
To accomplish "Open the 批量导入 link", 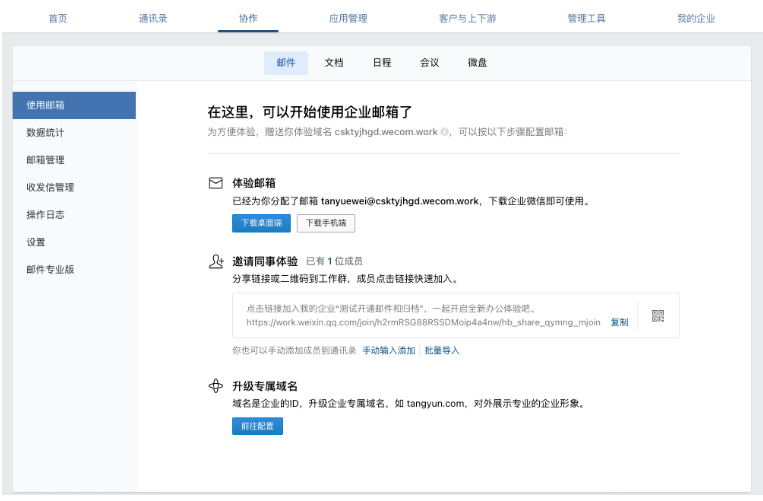I will pos(442,351).
